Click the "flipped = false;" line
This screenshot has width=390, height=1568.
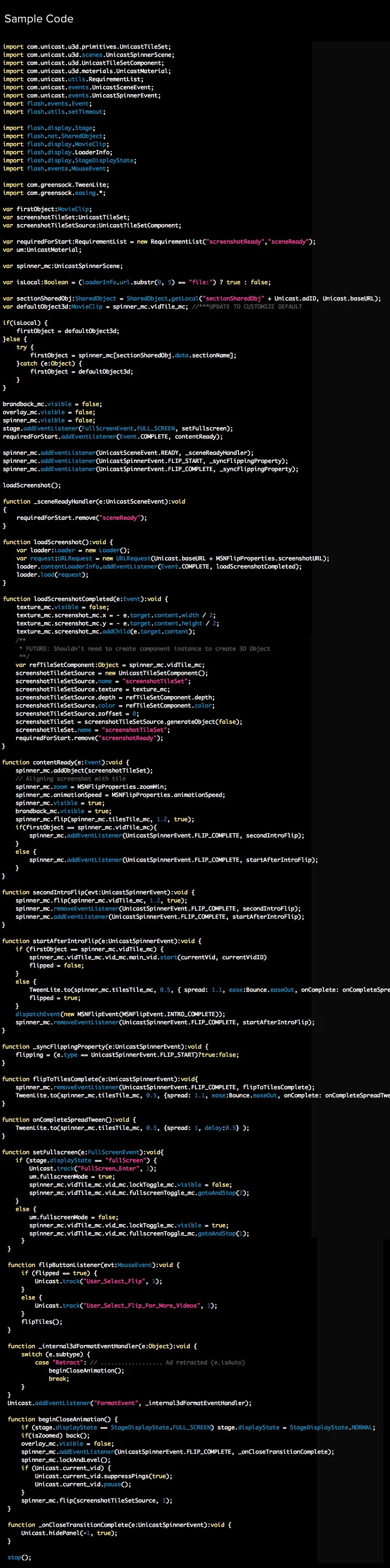(57, 966)
